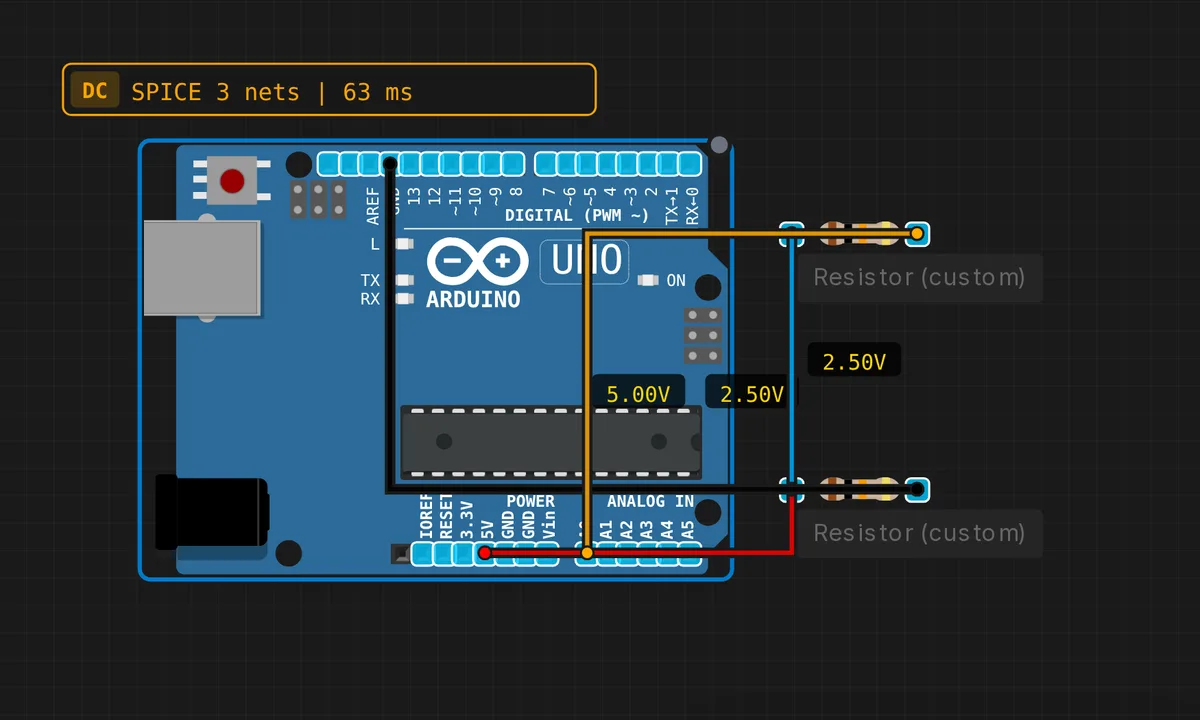The height and width of the screenshot is (720, 1200).
Task: Select digital pin 7
Action: tap(546, 164)
